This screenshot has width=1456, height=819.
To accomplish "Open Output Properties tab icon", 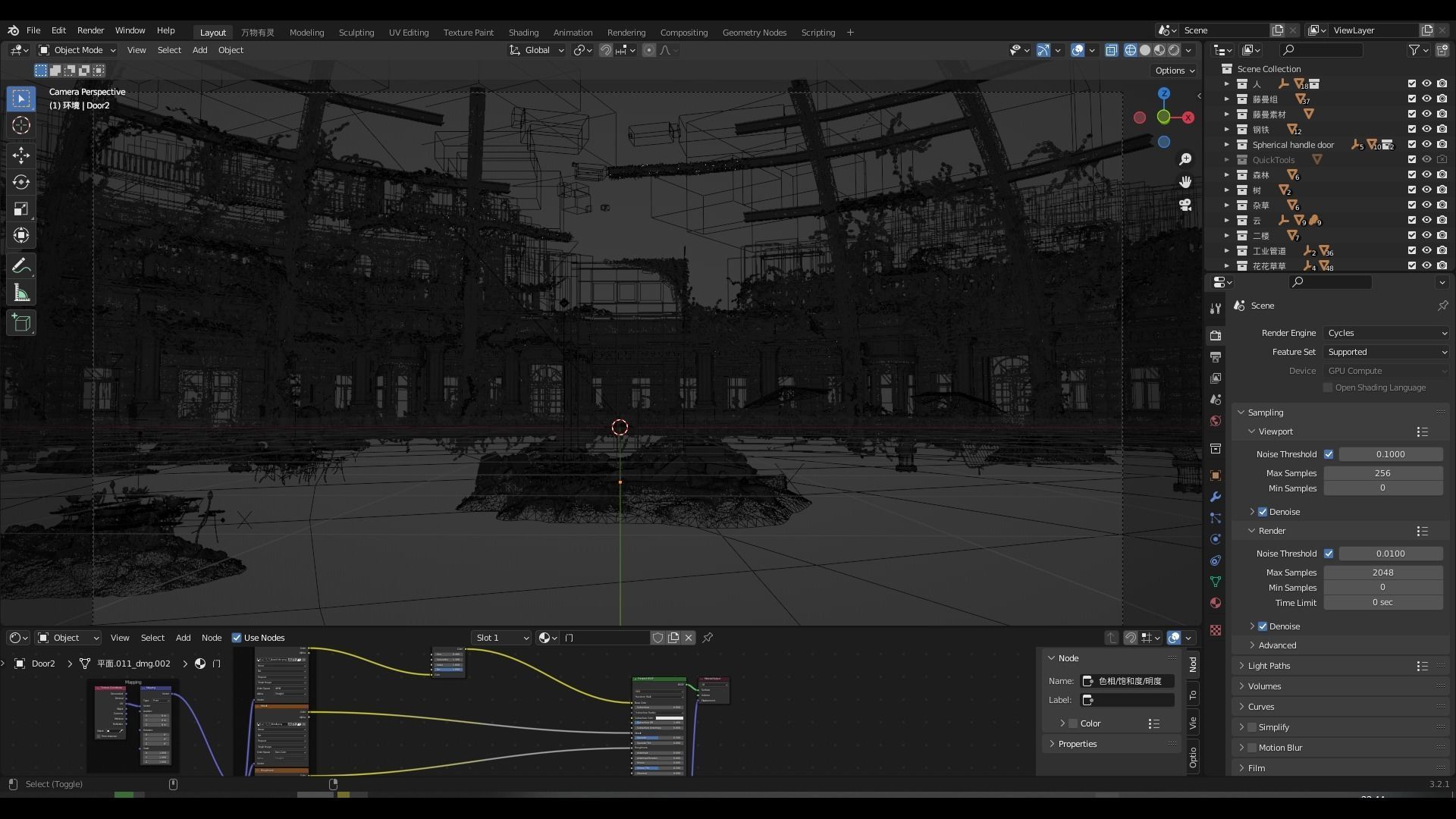I will point(1216,356).
